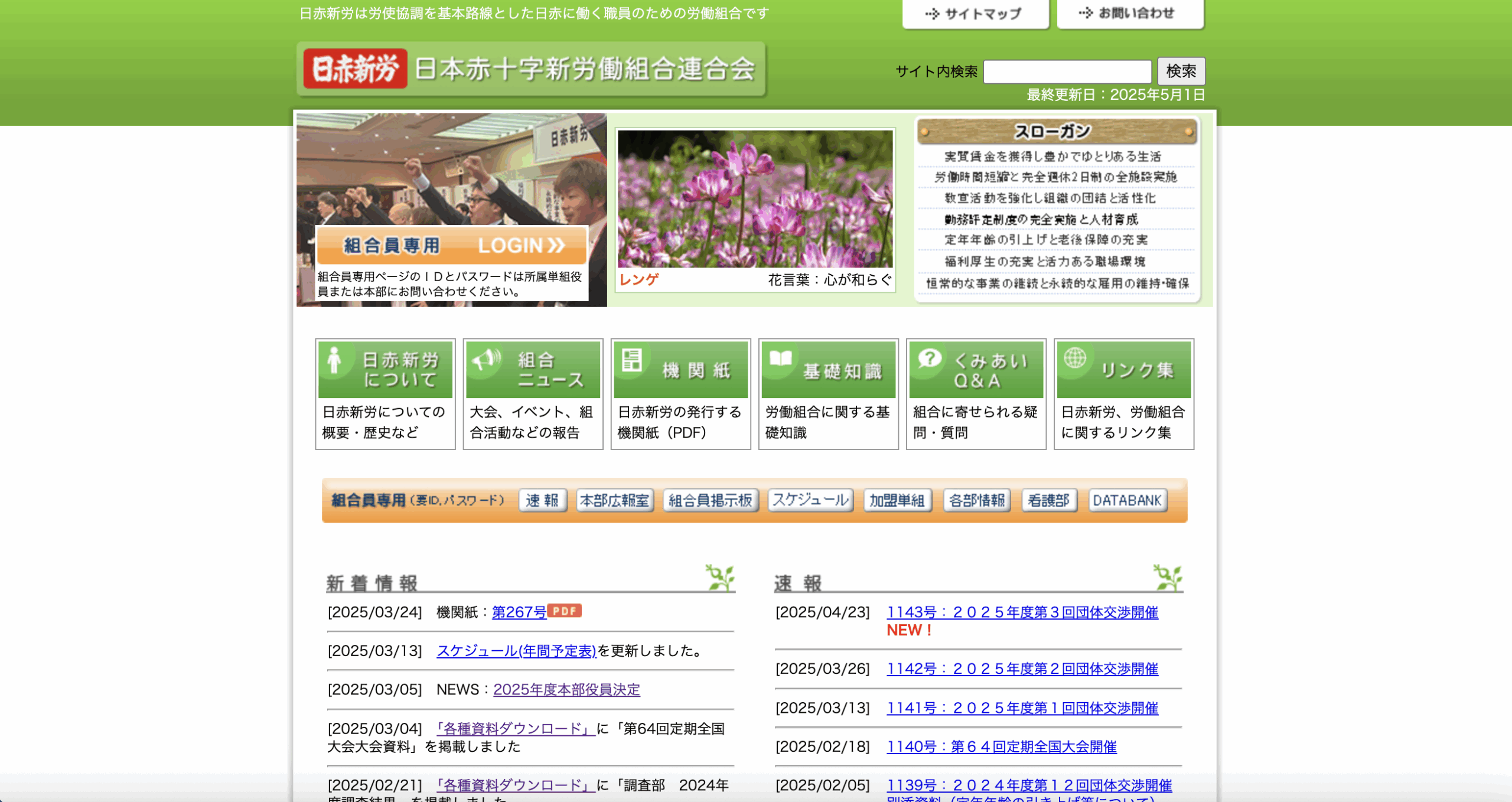Click the レンゲ flower photo
The image size is (1512, 802).
tap(755, 199)
